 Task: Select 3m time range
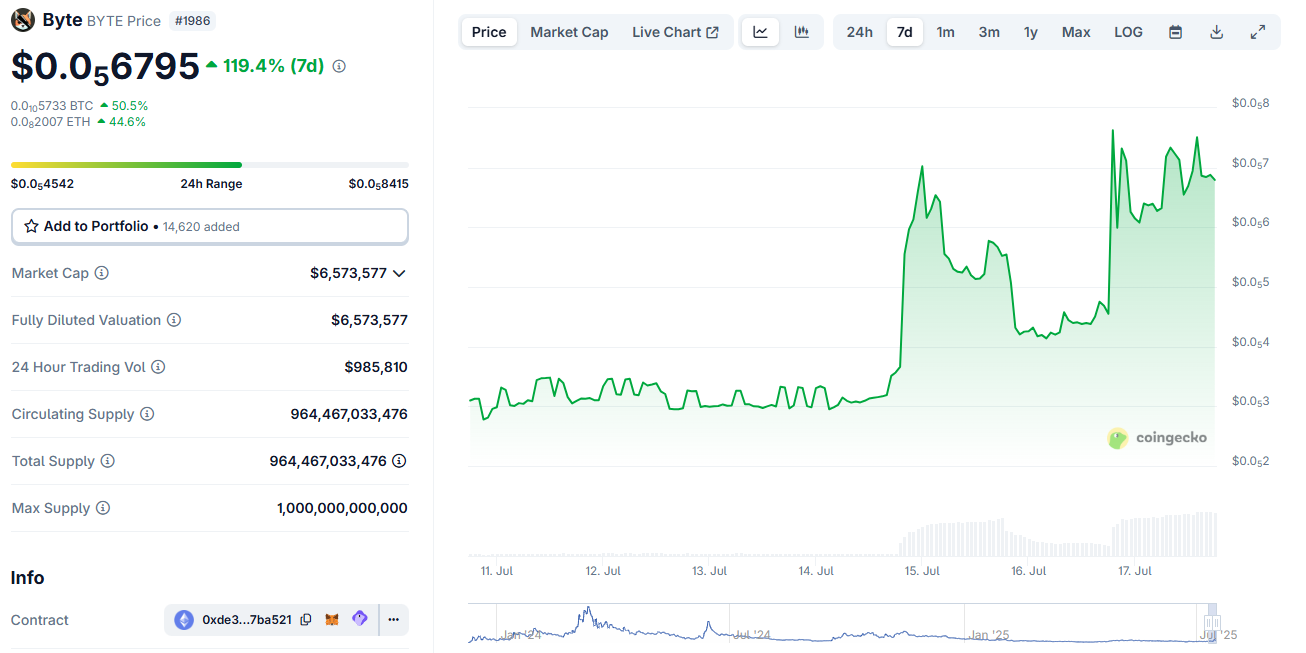point(989,32)
